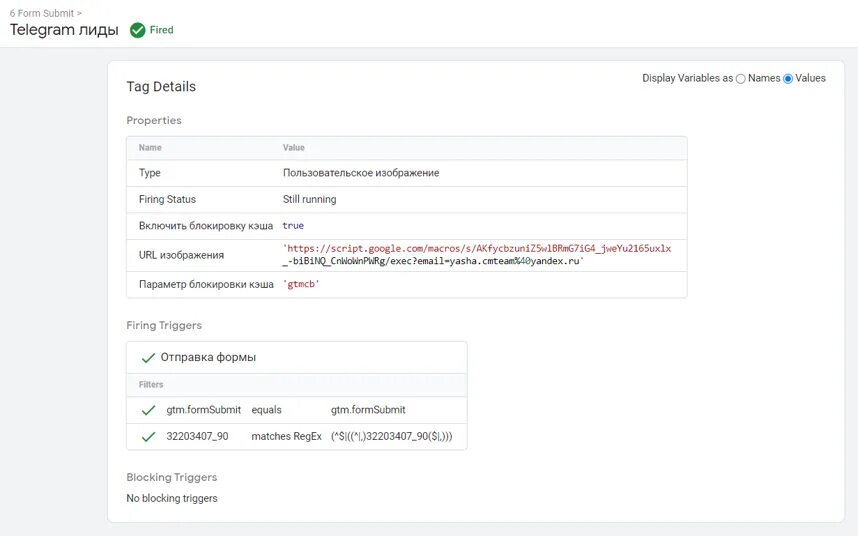
Task: Click the URL изображения property name
Action: 181,255
